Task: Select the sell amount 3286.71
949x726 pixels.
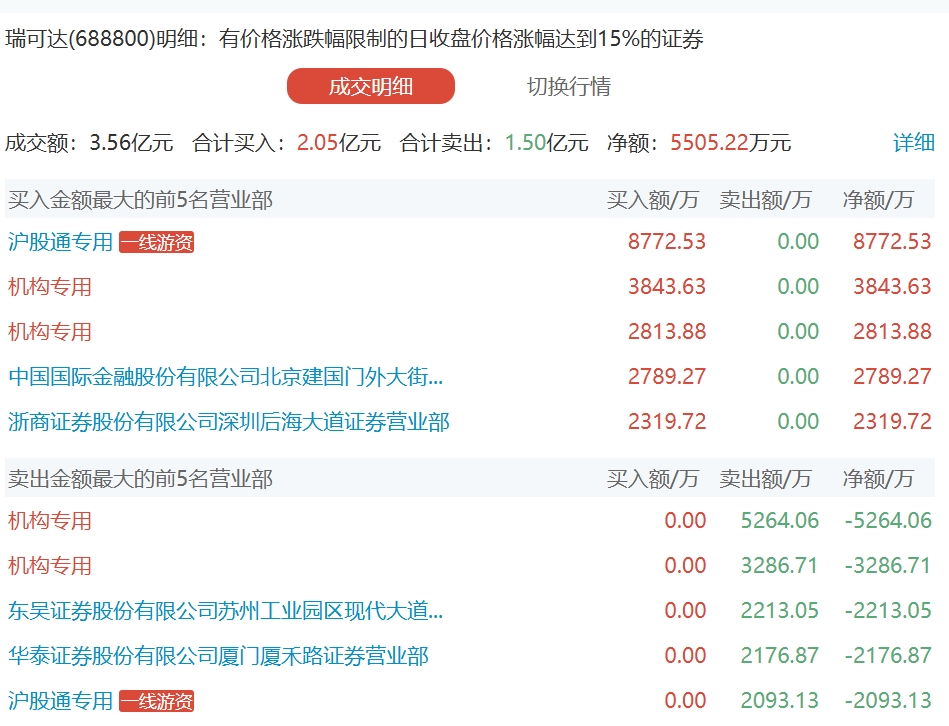Action: [780, 565]
